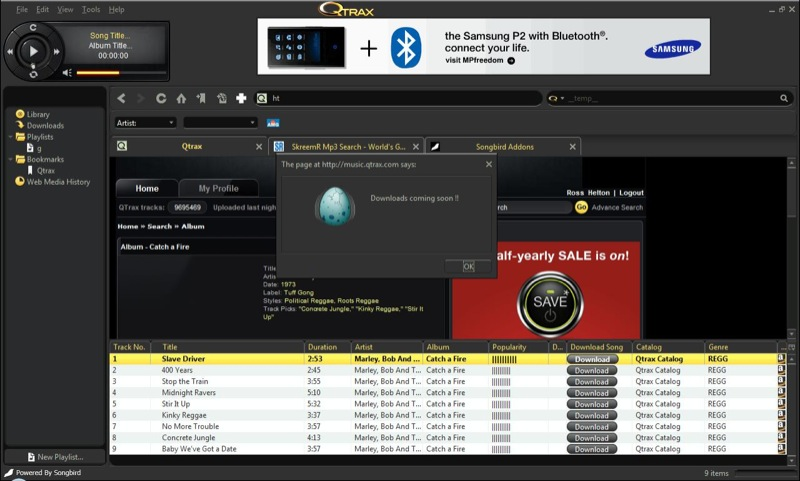The image size is (800, 481).
Task: Skip to the next track
Action: [56, 52]
